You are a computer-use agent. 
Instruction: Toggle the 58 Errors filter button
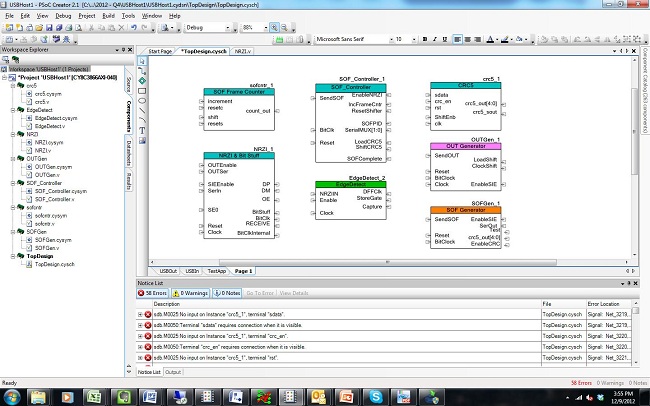tap(152, 293)
